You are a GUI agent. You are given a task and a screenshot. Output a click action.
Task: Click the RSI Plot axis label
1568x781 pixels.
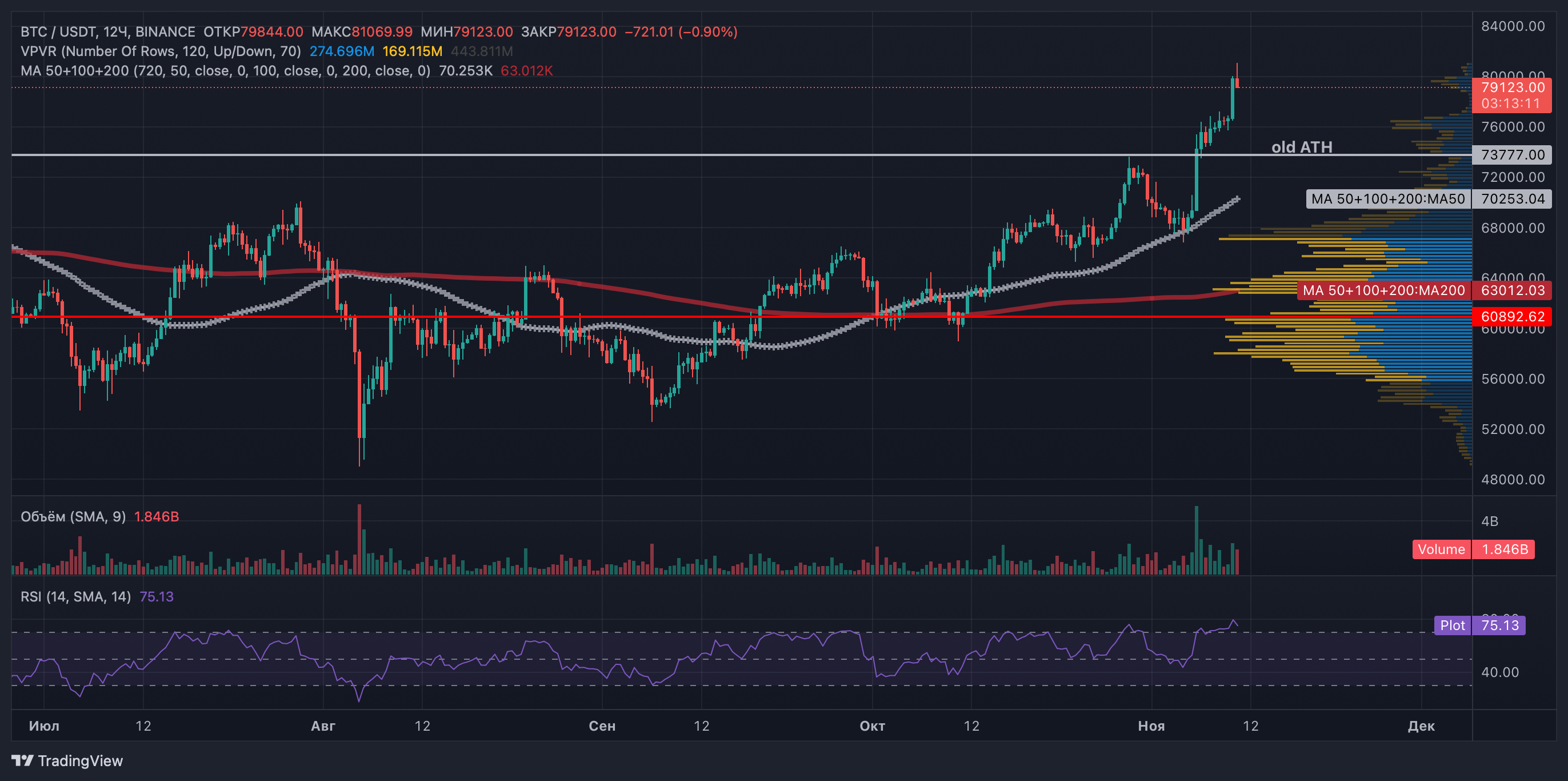pyautogui.click(x=1453, y=625)
